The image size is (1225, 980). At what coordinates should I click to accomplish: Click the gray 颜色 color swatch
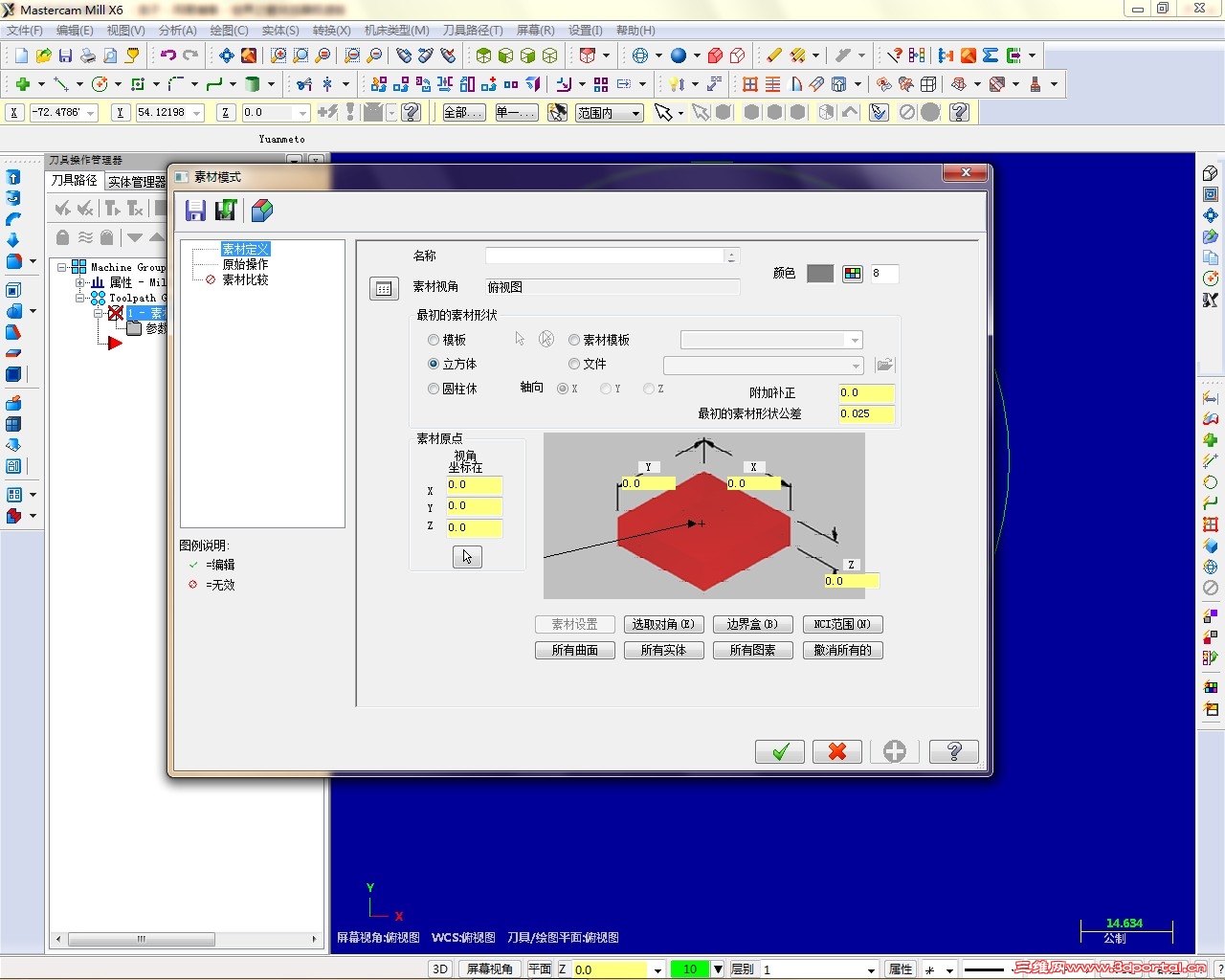(819, 273)
